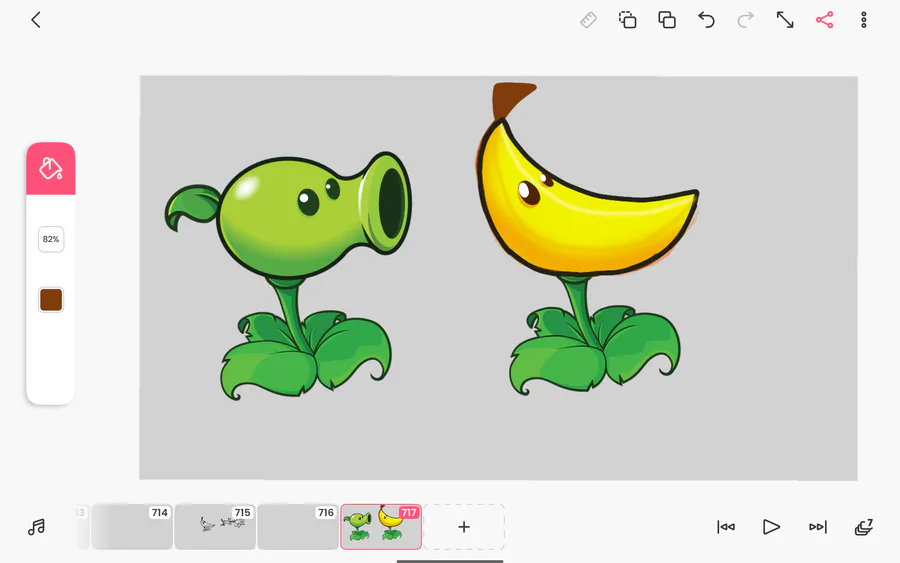Click the duplicate layers icon
900x563 pixels.
(667, 20)
